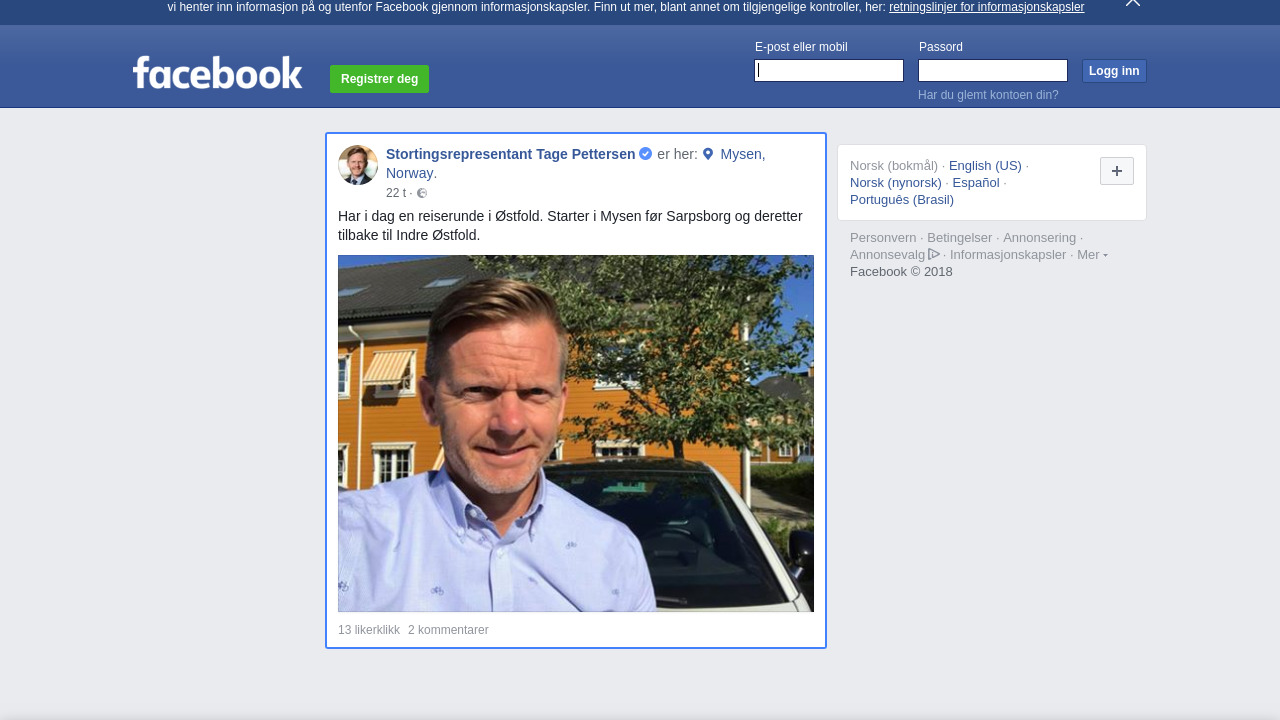Open retningslinjer for informasjonskapsler link
The width and height of the screenshot is (1280, 720).
coord(986,7)
